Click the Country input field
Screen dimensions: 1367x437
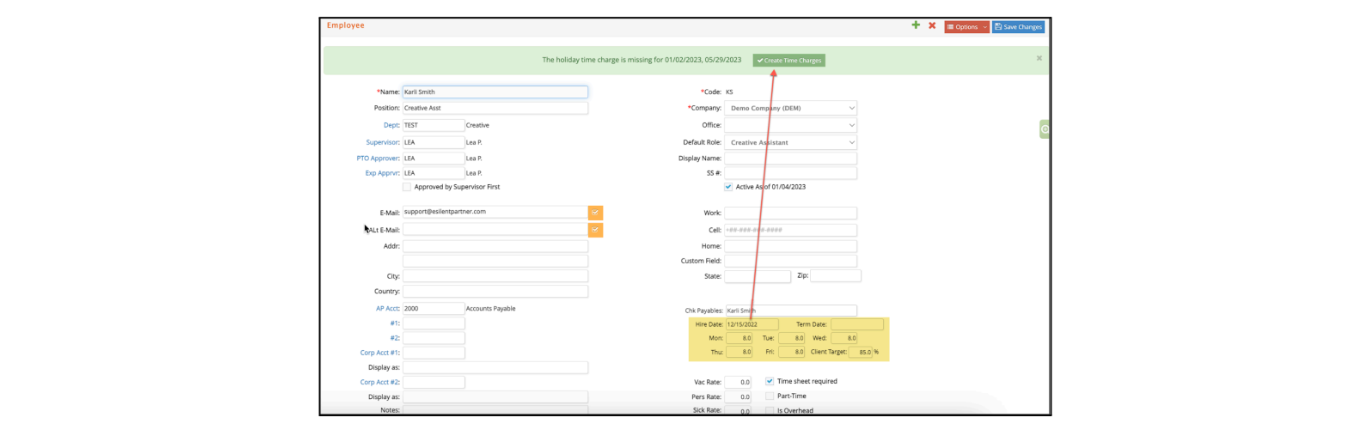coord(495,292)
